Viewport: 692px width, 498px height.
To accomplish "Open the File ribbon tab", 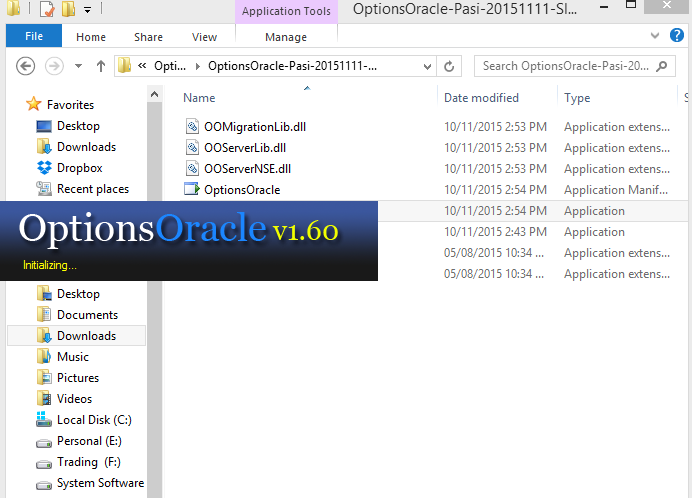I will pos(34,36).
